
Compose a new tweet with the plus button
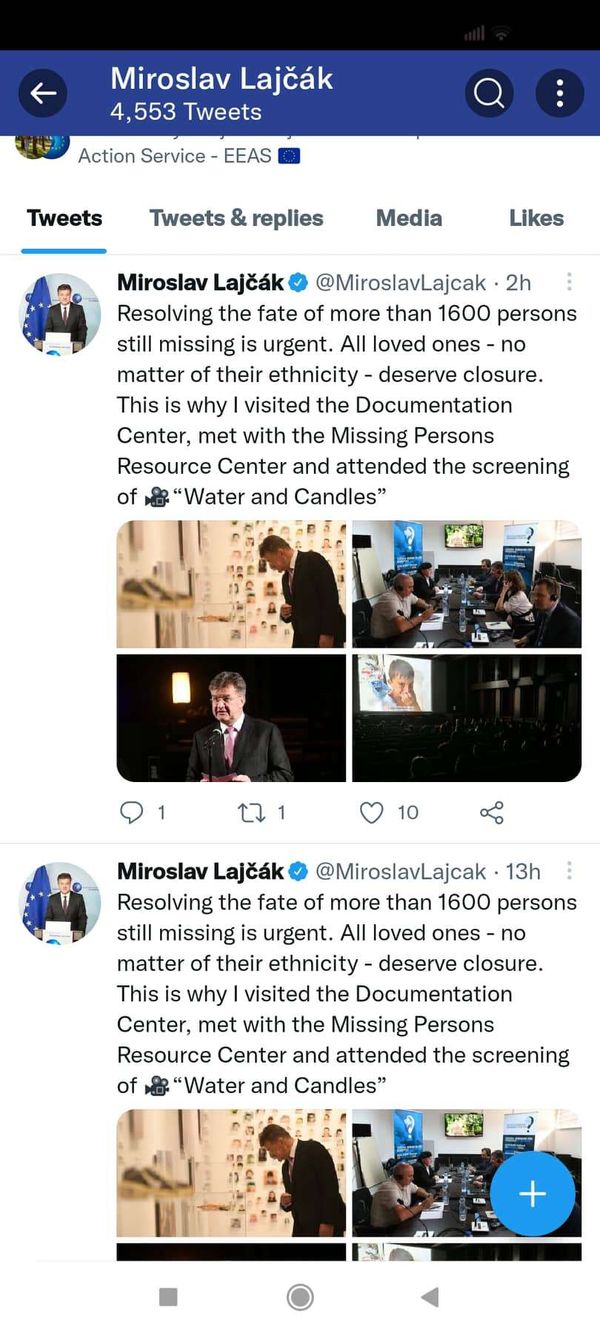[x=533, y=1194]
